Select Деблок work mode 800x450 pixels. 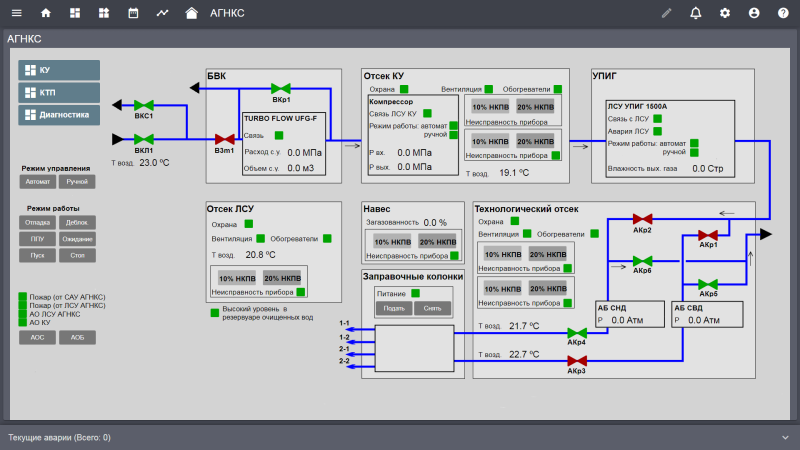coord(77,222)
